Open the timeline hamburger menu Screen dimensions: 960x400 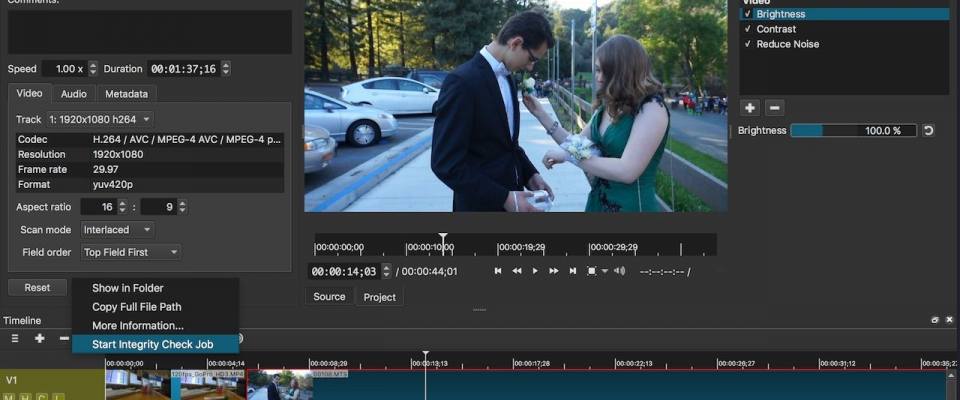[15, 338]
